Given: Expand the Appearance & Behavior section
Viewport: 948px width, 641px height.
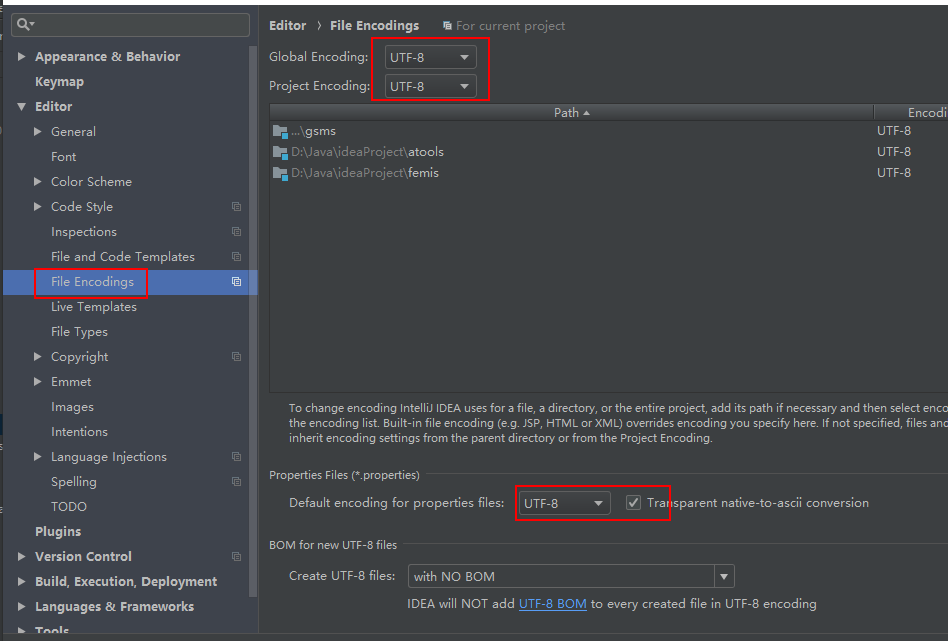Looking at the screenshot, I should coord(22,56).
